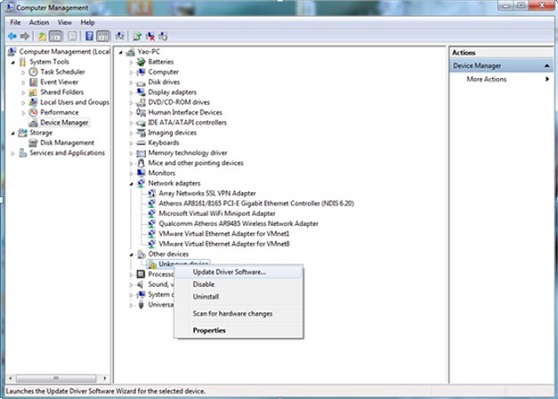The width and height of the screenshot is (558, 399).
Task: Click the Network adapters category icon
Action: (141, 183)
